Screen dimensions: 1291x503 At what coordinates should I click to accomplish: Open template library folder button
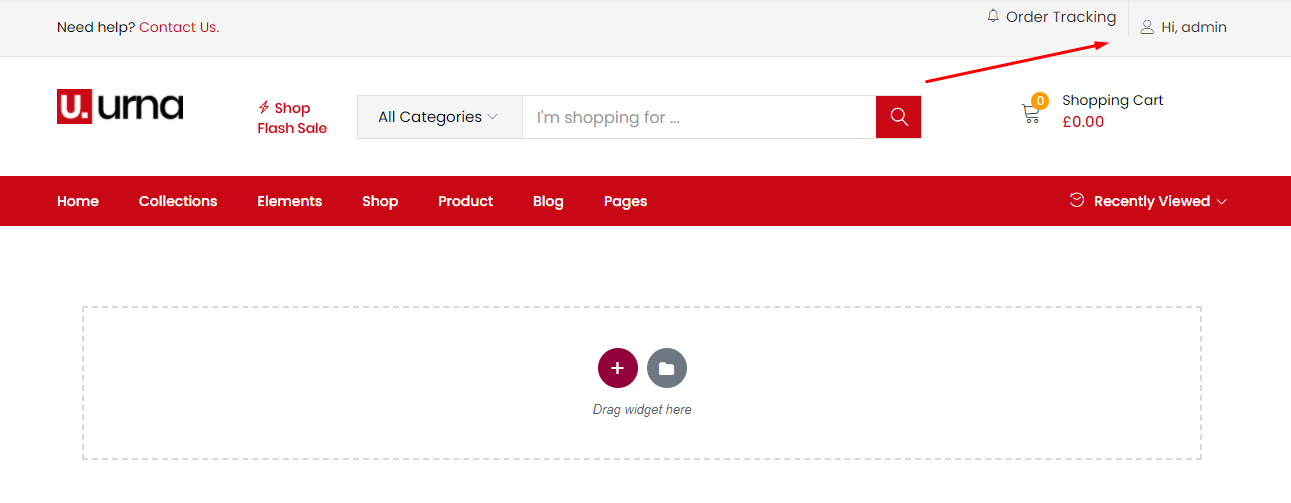click(667, 368)
